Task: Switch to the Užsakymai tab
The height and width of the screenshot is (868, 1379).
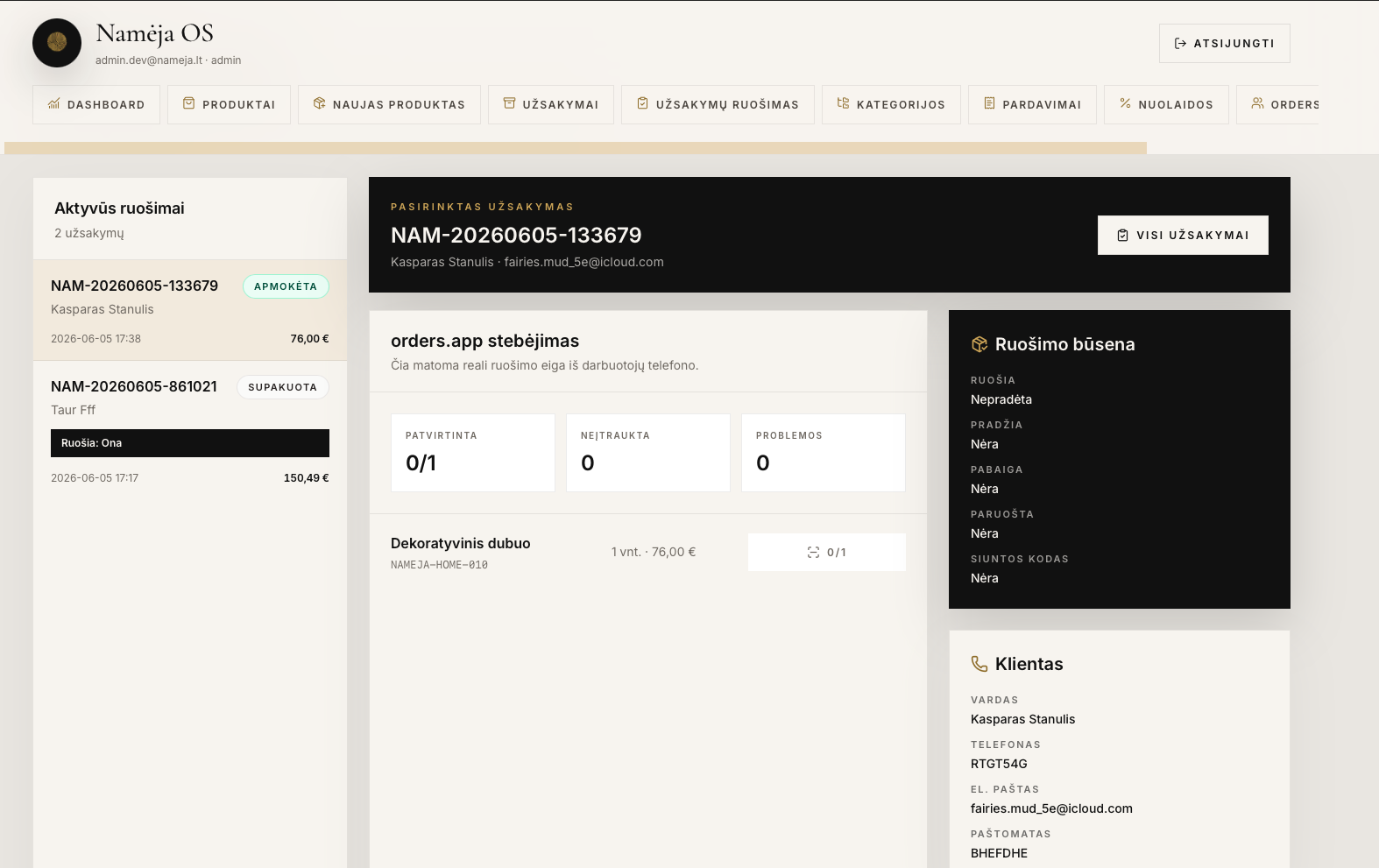Action: click(x=551, y=104)
